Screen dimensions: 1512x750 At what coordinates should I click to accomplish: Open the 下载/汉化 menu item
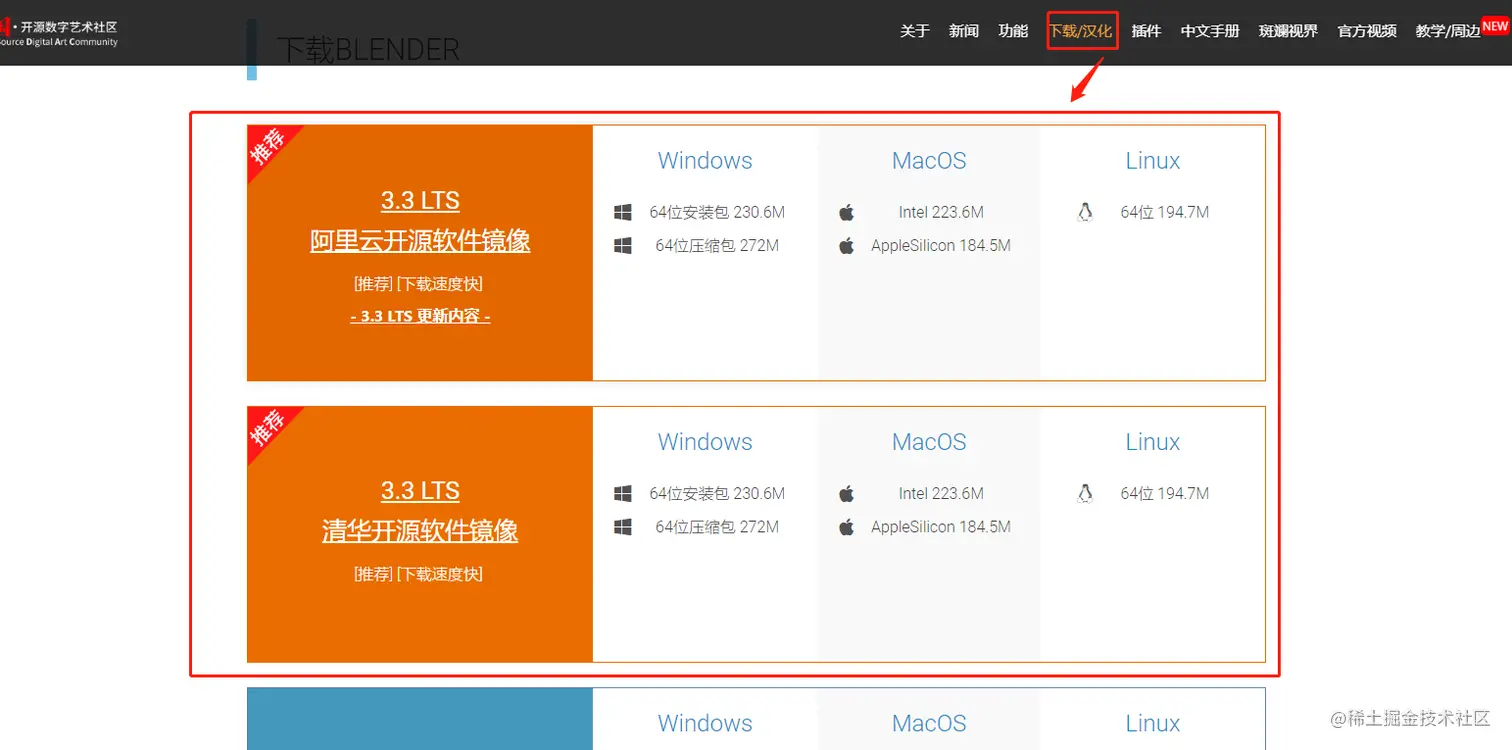pyautogui.click(x=1080, y=31)
